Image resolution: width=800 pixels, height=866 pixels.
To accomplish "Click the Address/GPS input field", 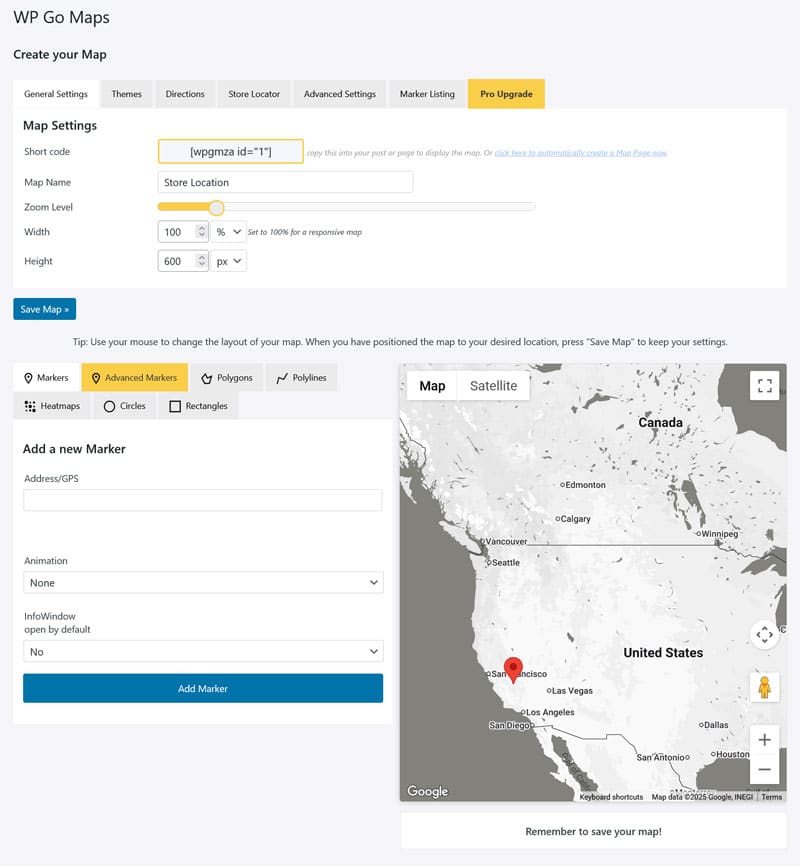I will pyautogui.click(x=203, y=500).
